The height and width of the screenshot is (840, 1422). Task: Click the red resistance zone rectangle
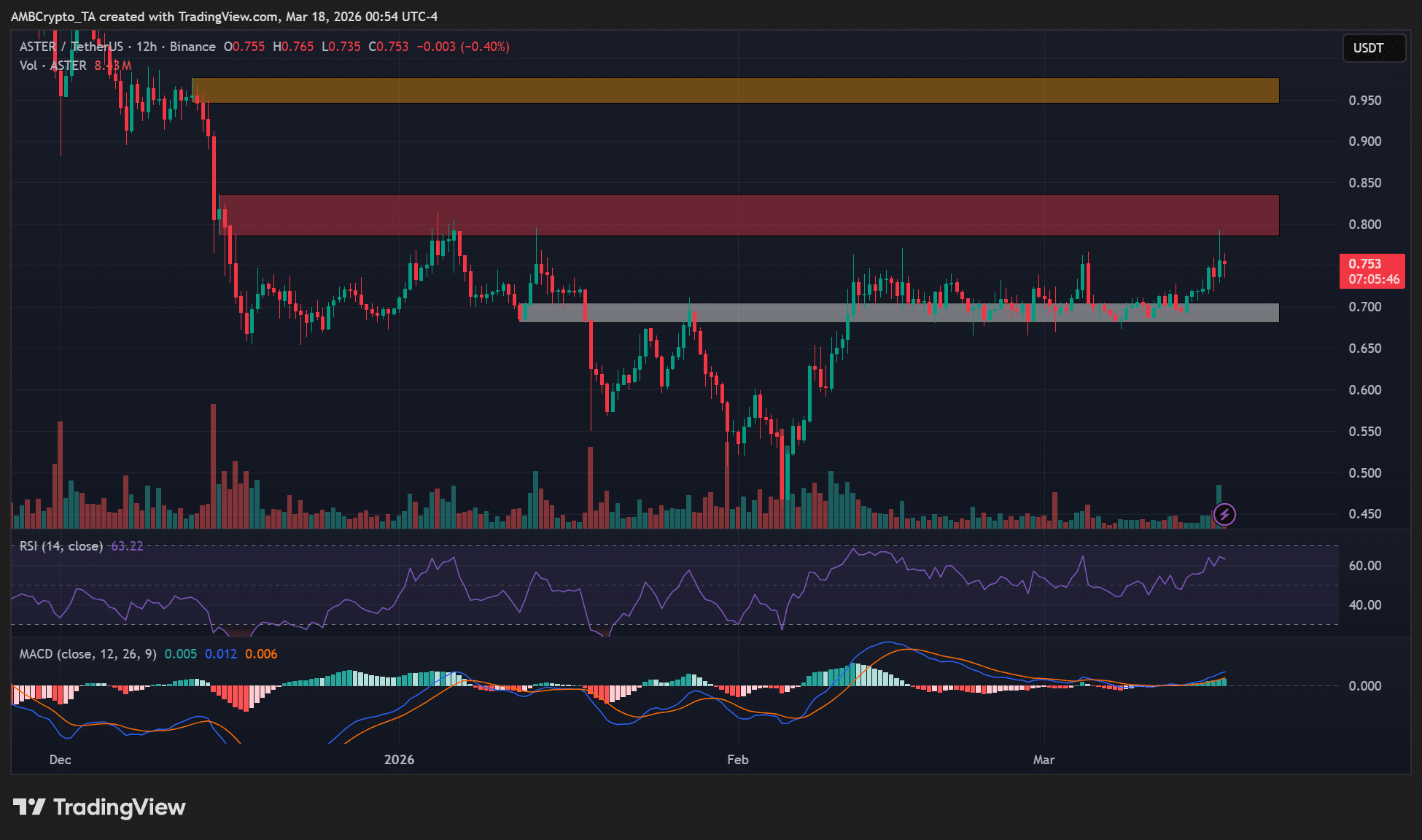(x=750, y=215)
